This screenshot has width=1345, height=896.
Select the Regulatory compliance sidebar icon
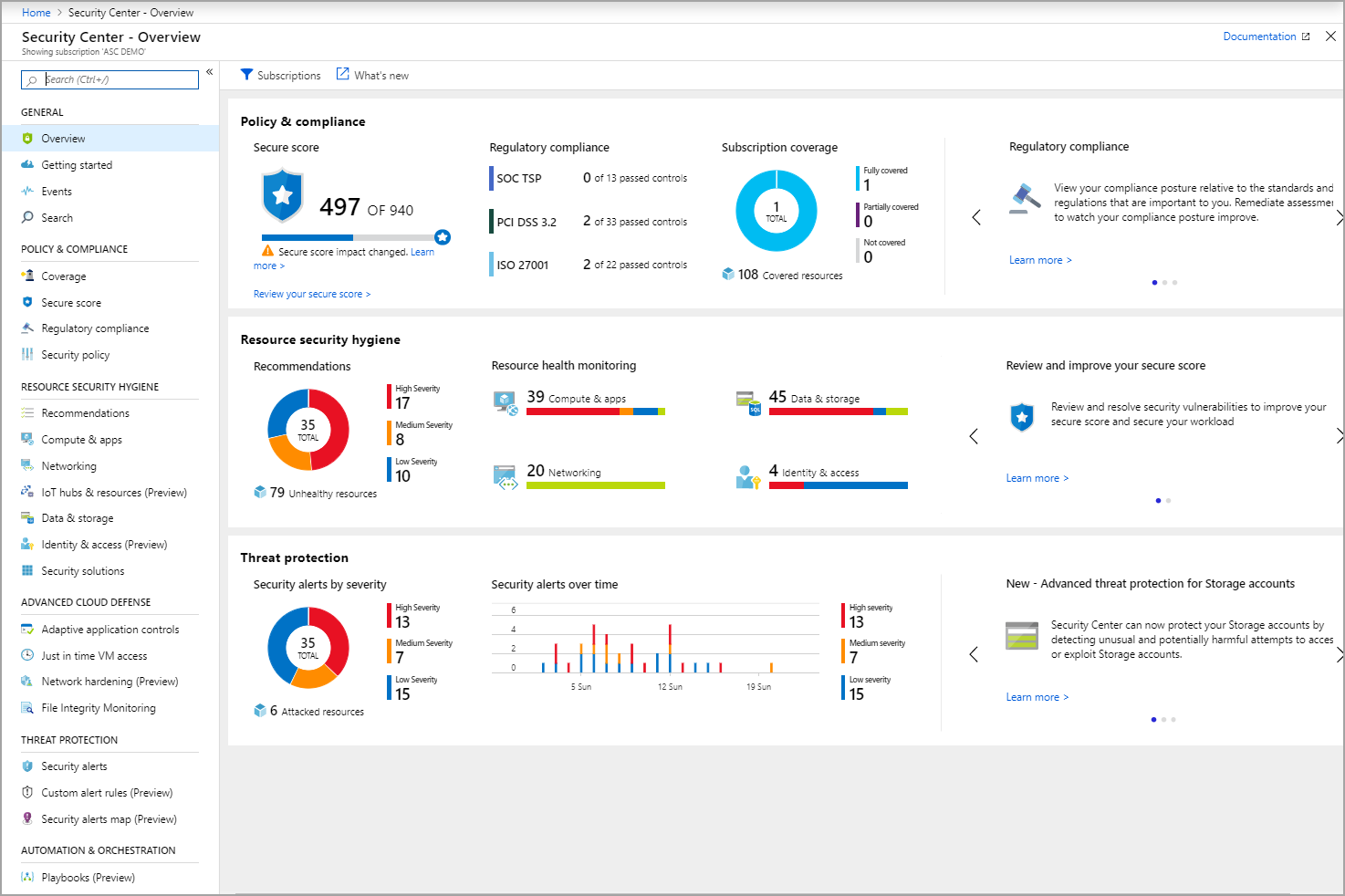28,328
